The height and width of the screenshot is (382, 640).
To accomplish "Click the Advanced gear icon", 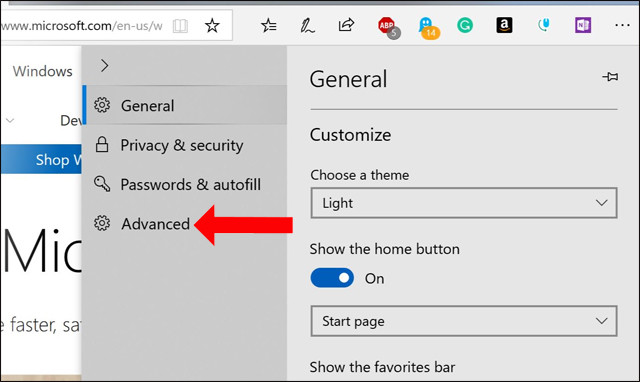I will pyautogui.click(x=102, y=223).
